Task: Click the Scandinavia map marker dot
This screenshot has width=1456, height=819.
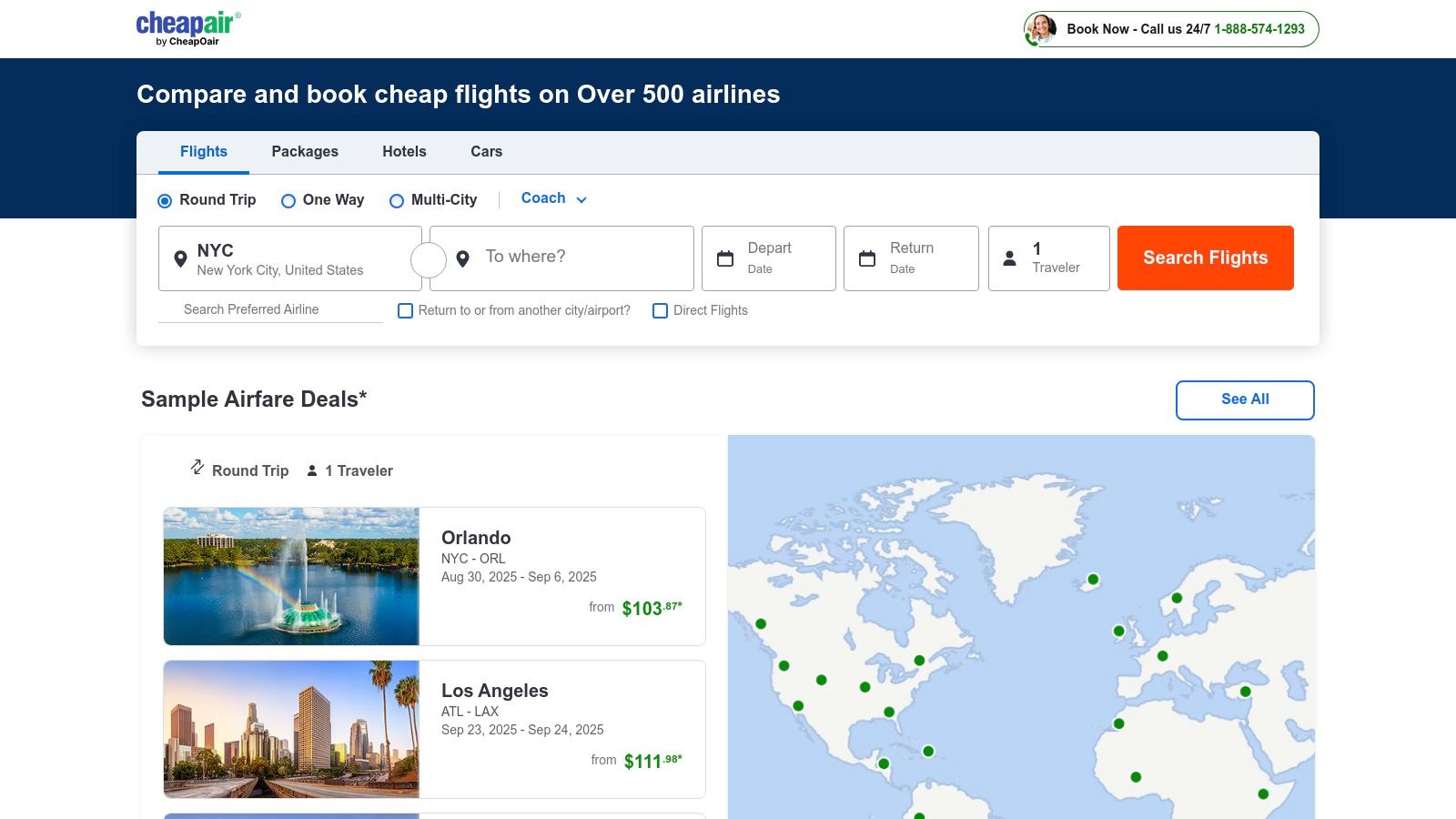Action: tap(1177, 598)
